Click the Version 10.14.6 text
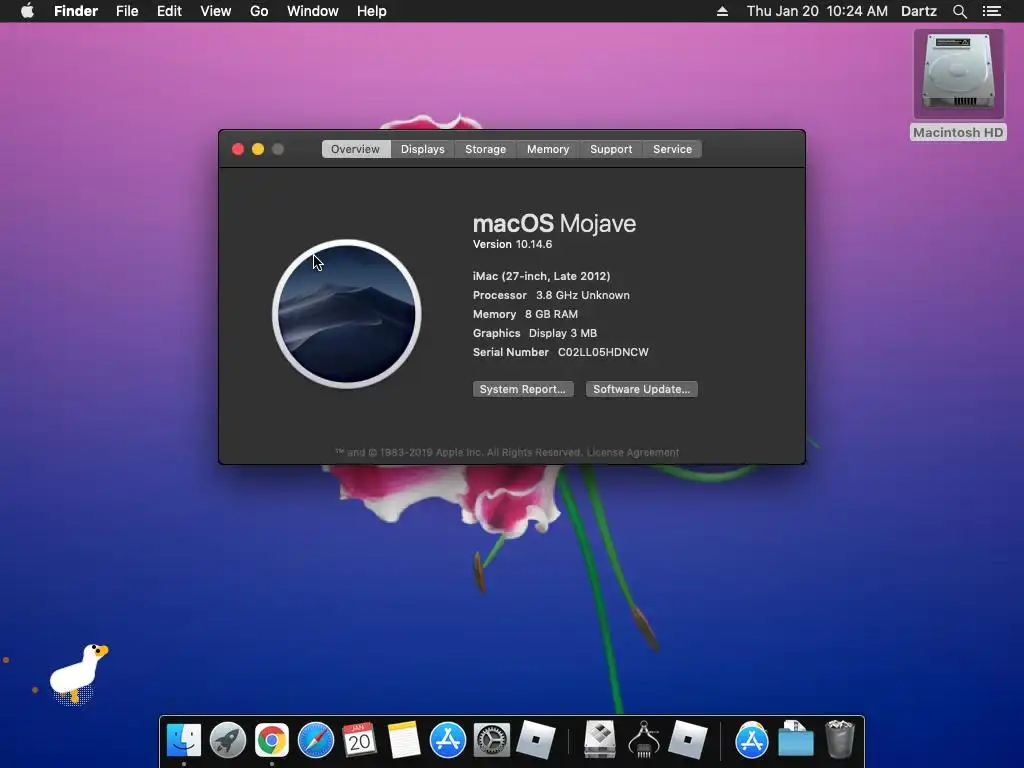The image size is (1024, 768). click(x=513, y=244)
